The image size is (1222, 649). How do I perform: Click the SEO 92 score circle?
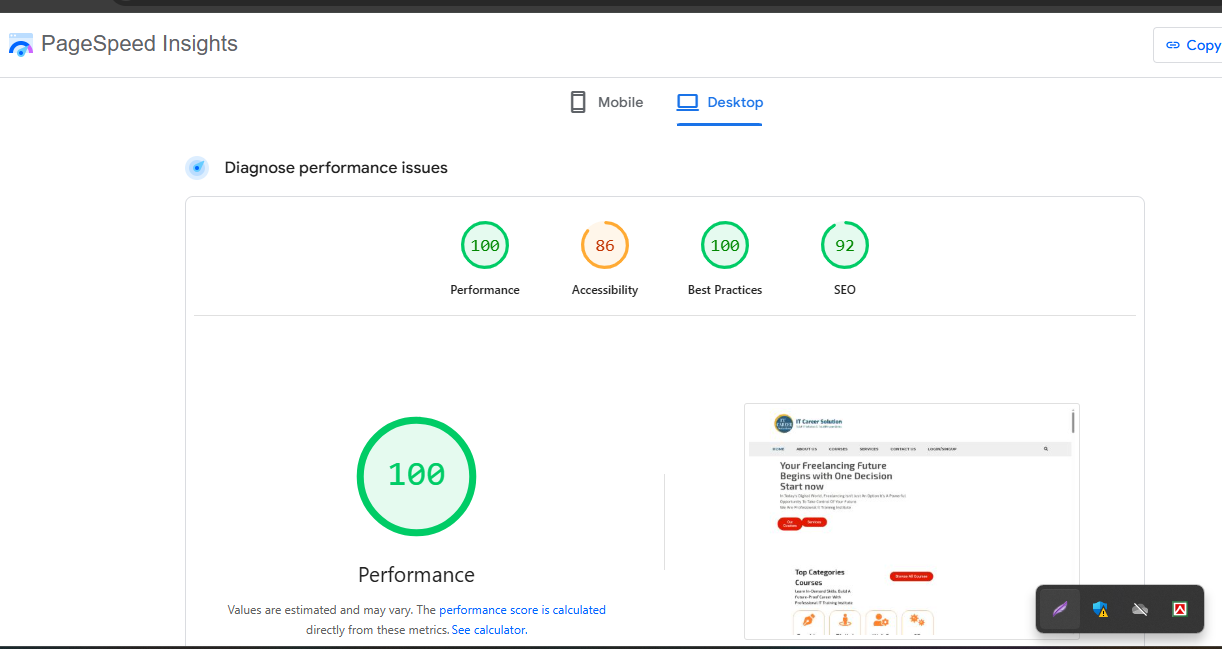(x=845, y=245)
